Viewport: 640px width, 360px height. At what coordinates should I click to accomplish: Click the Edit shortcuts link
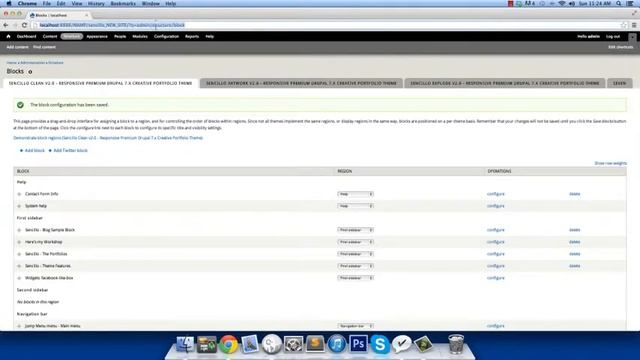tap(620, 47)
